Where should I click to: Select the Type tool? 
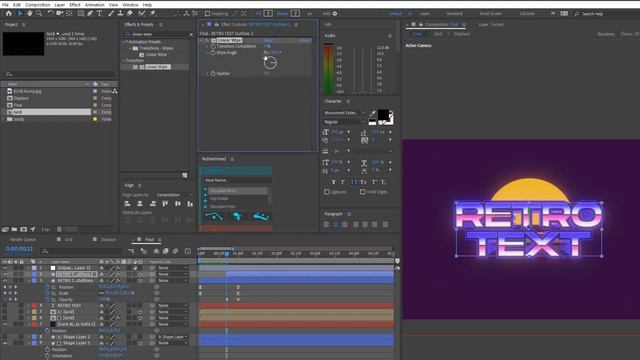tap(99, 13)
